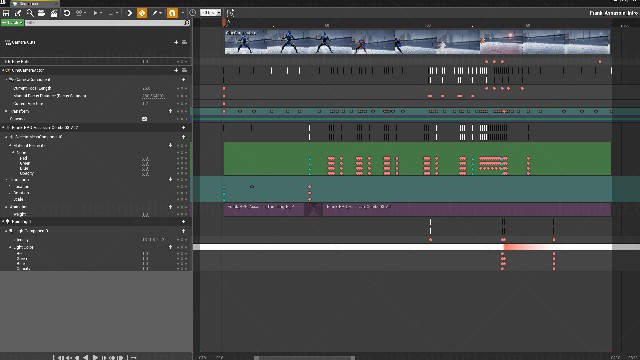
Task: Open the dropdown beside playback options
Action: 113,13
